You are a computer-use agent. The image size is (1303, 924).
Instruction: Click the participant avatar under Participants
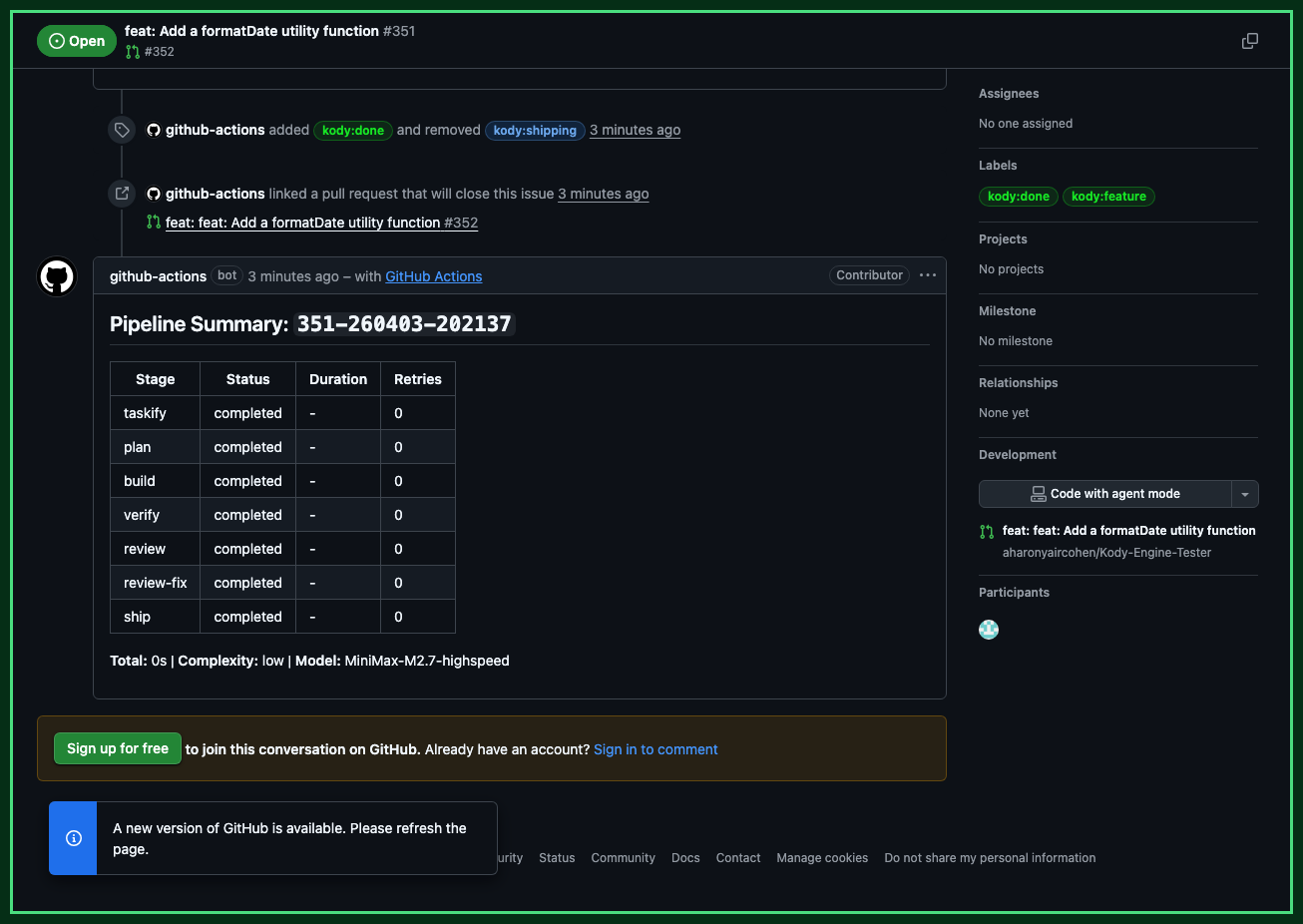989,630
